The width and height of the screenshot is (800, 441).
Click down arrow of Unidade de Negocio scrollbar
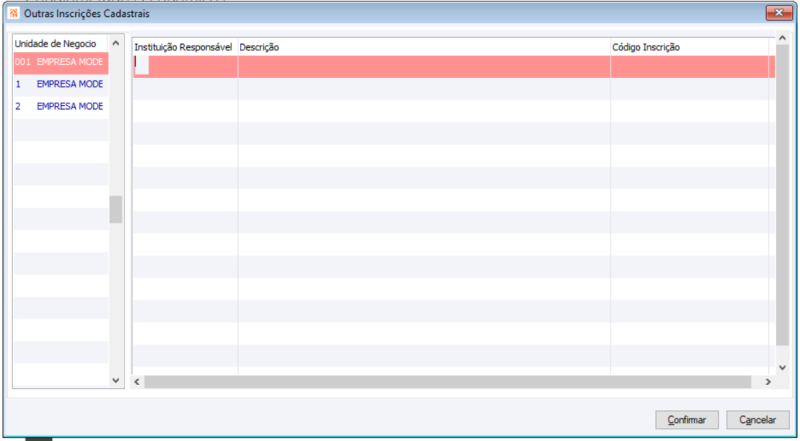tap(116, 380)
